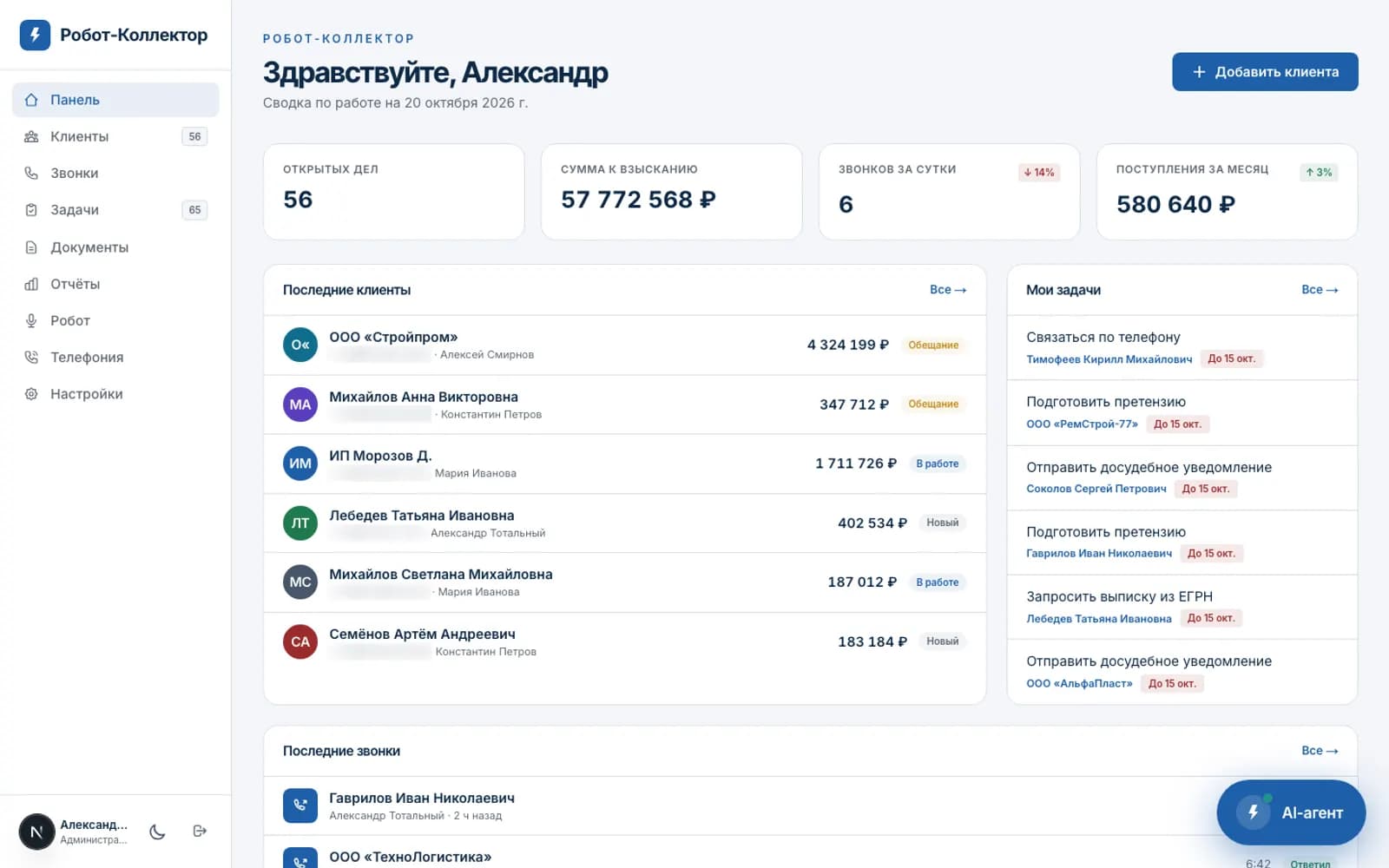Open Документы file icon in sidebar
Image resolution: width=1389 pixels, height=868 pixels.
31,247
